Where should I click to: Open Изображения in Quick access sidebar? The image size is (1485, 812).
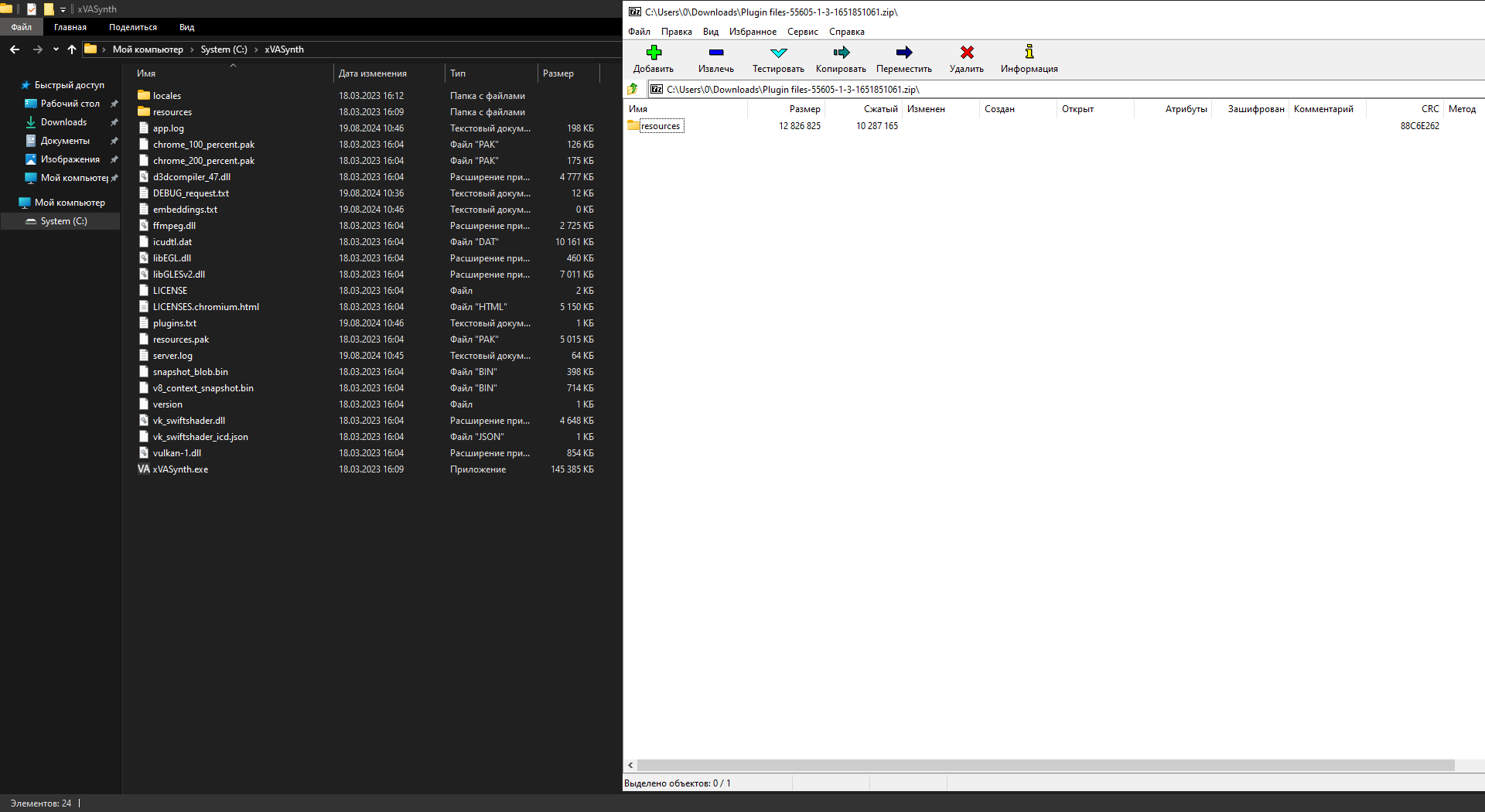[70, 159]
